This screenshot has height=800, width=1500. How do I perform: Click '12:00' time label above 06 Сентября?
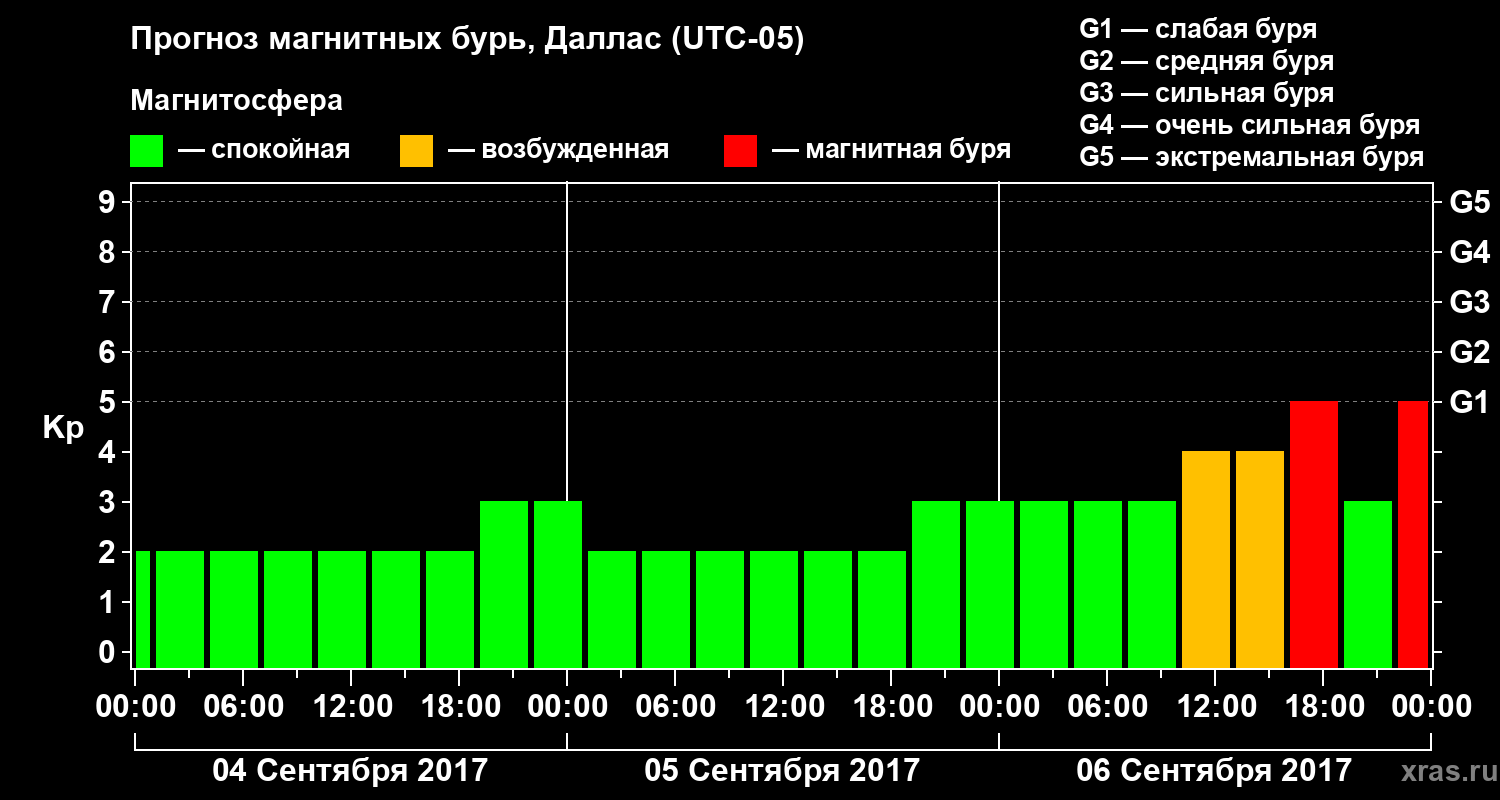pyautogui.click(x=1216, y=706)
